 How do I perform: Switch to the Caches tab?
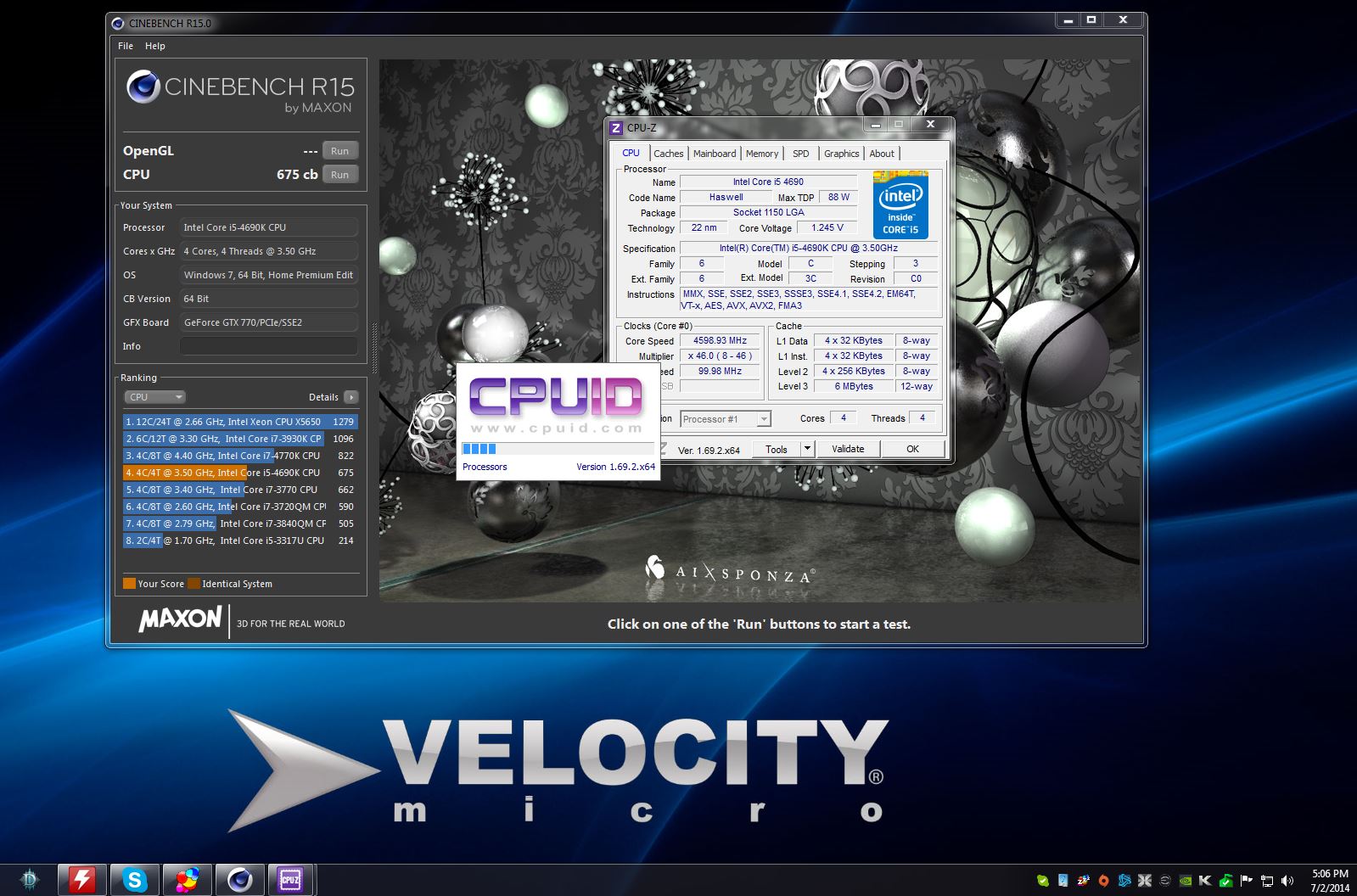[669, 154]
